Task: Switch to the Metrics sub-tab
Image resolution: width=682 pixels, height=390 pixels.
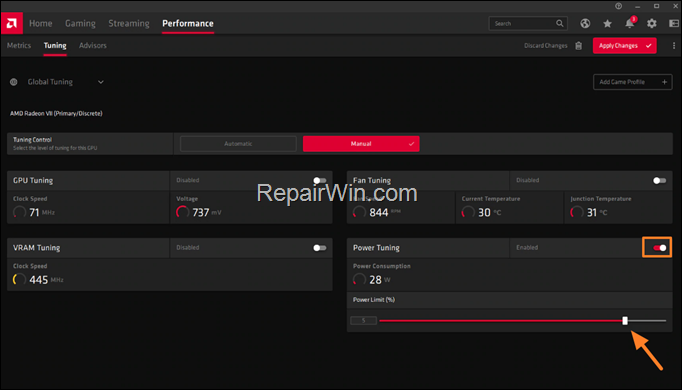Action: pos(19,45)
